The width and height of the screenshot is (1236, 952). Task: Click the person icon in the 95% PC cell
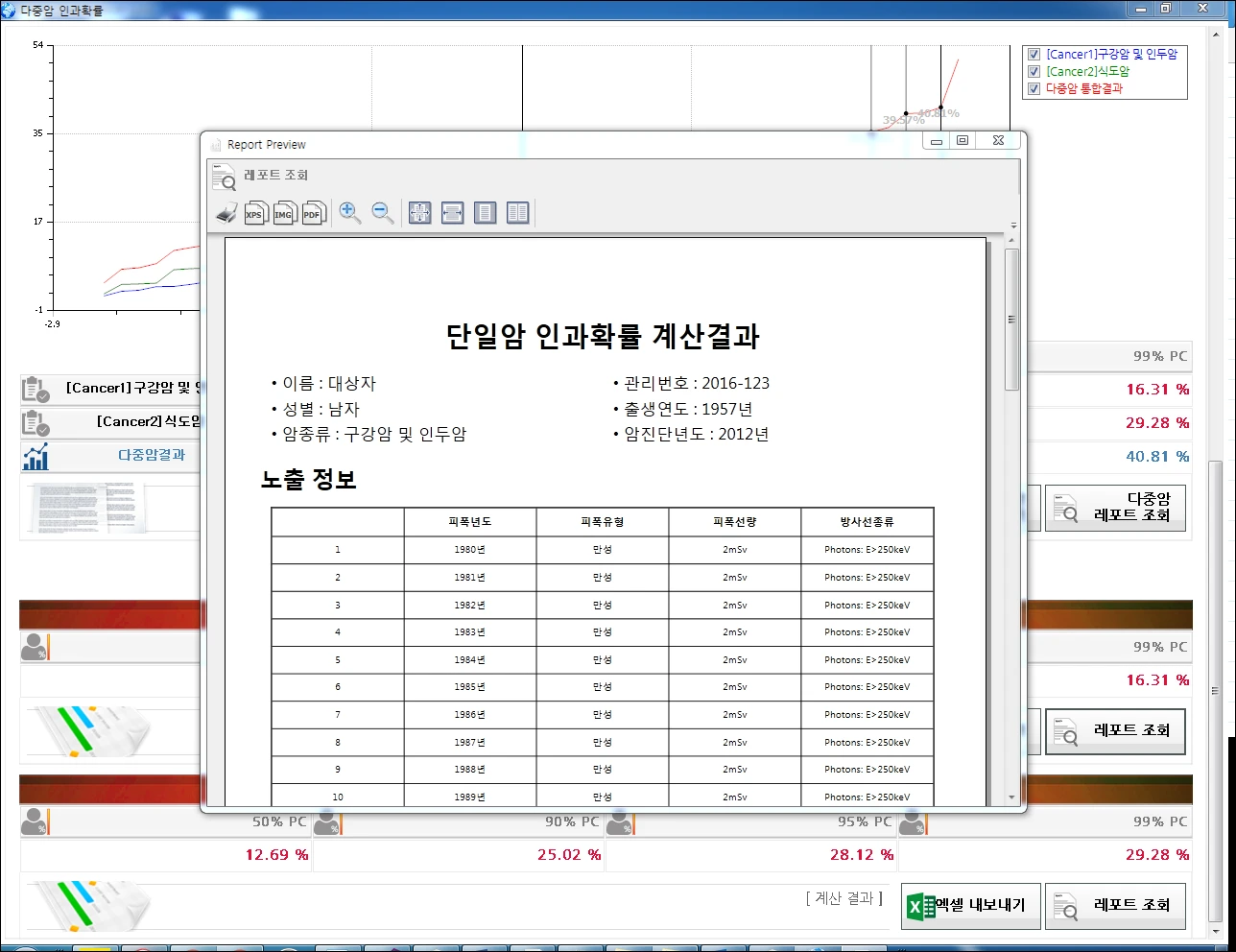coord(620,822)
